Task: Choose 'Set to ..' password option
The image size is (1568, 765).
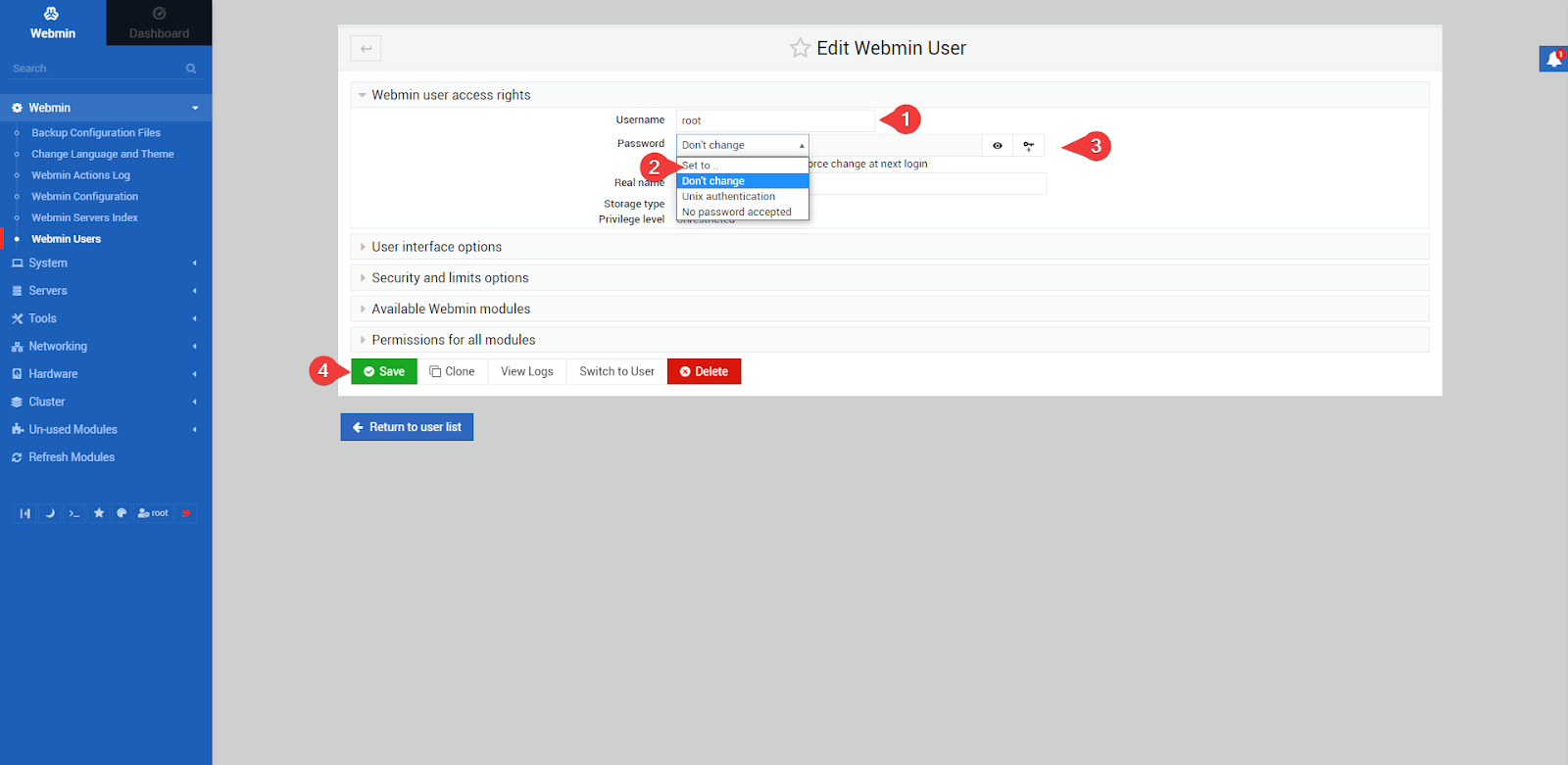Action: tap(743, 166)
